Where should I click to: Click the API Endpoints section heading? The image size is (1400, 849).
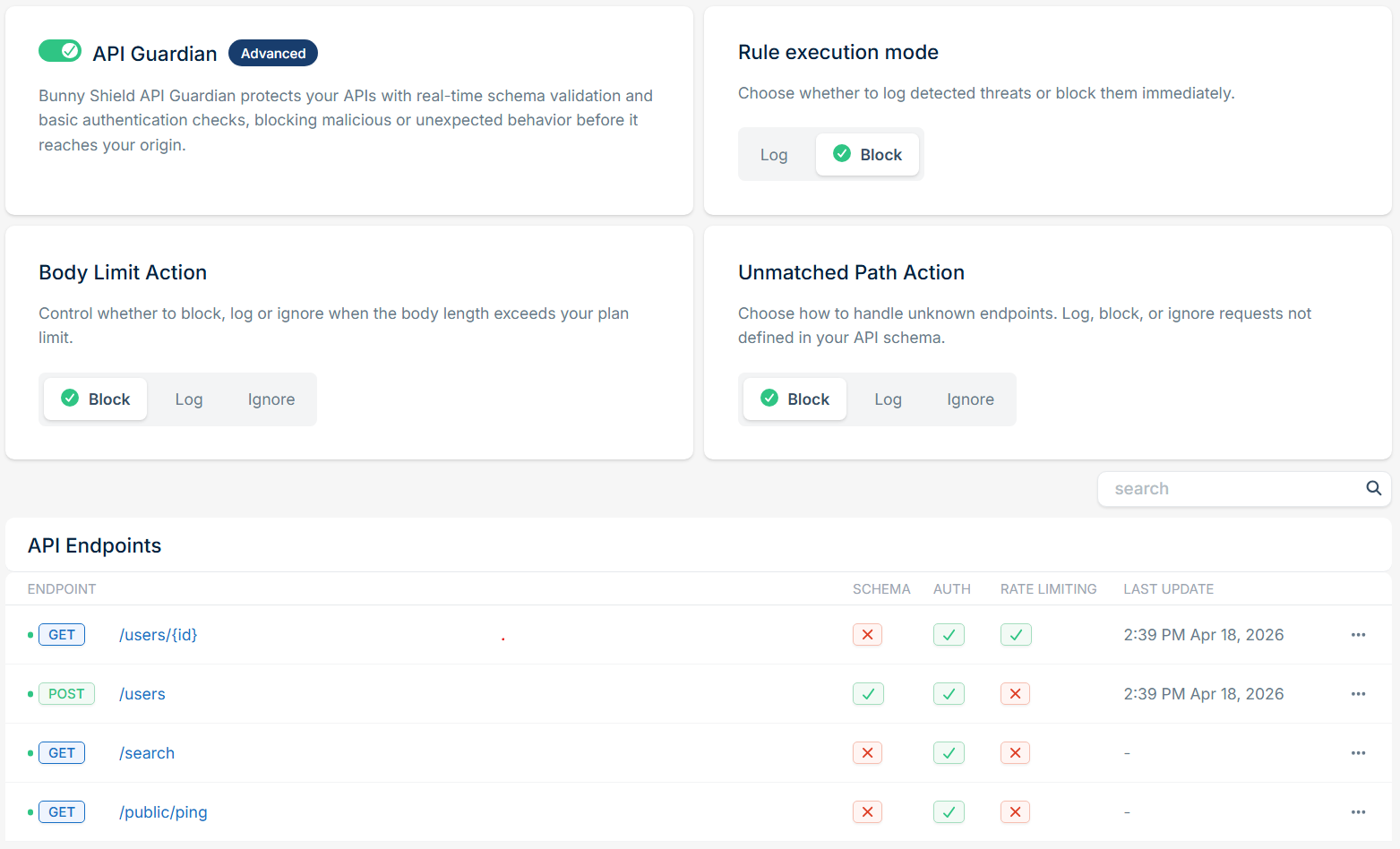click(x=95, y=546)
